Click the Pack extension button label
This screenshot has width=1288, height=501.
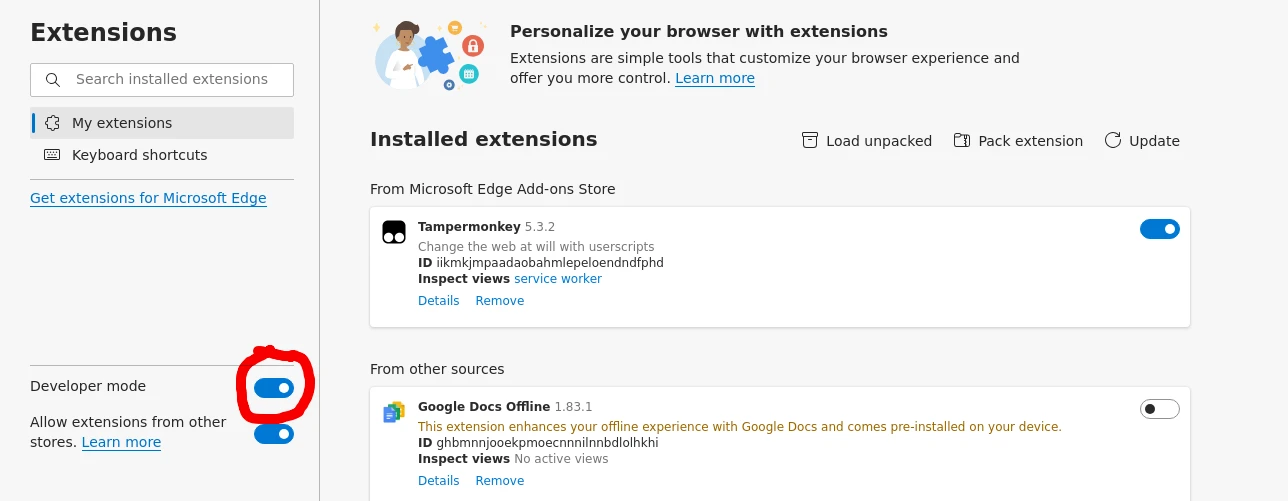coord(1031,141)
